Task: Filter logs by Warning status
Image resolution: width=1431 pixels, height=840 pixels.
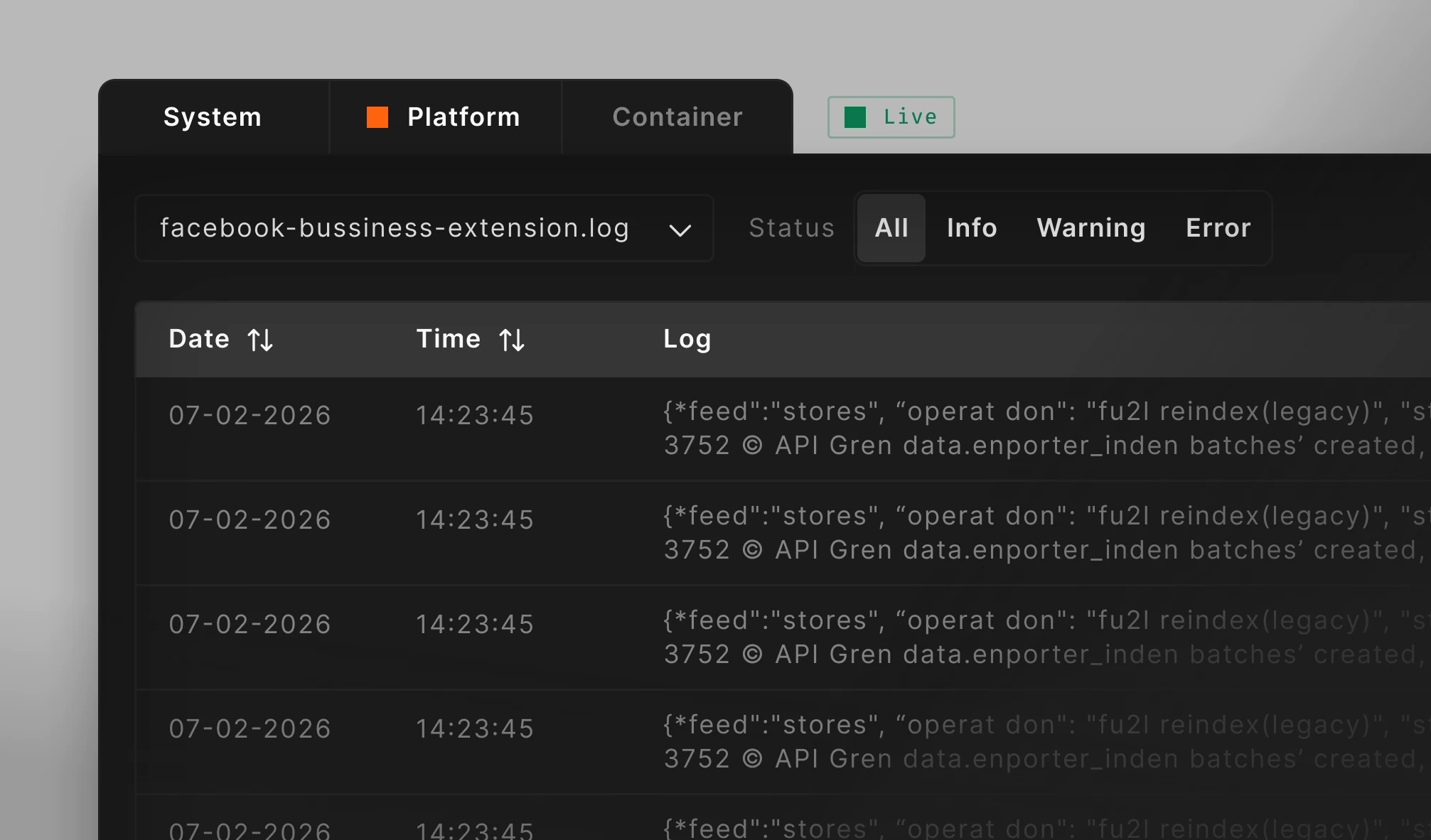Action: click(x=1091, y=228)
